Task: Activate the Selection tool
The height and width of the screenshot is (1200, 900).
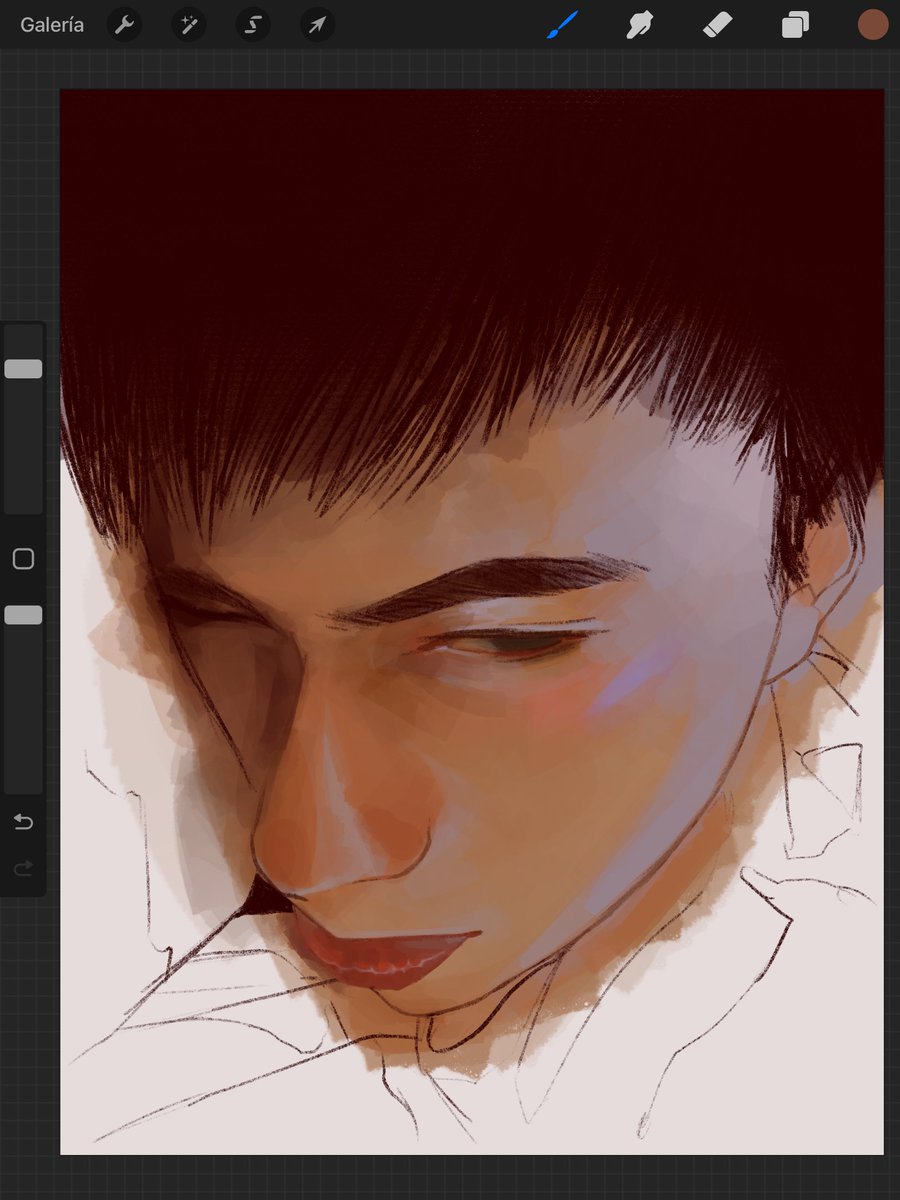Action: 253,25
